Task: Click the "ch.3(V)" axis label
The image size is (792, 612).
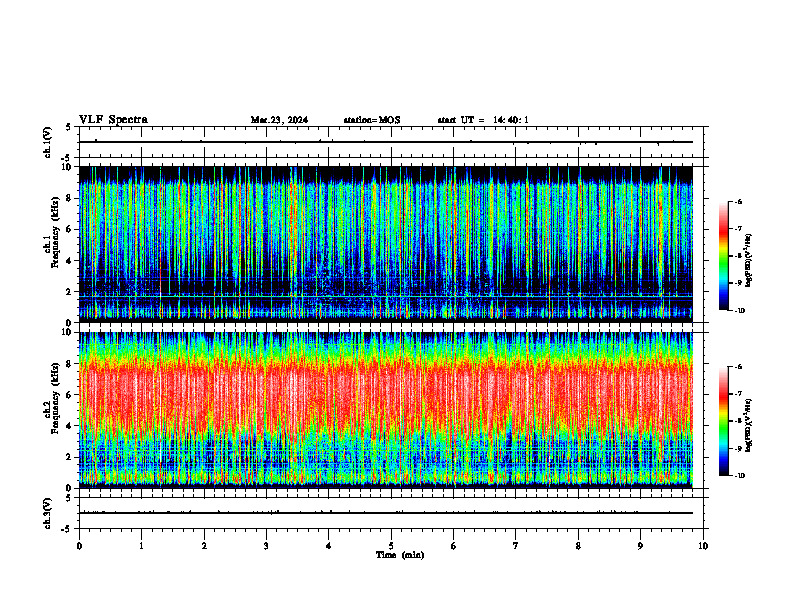Action: point(48,514)
